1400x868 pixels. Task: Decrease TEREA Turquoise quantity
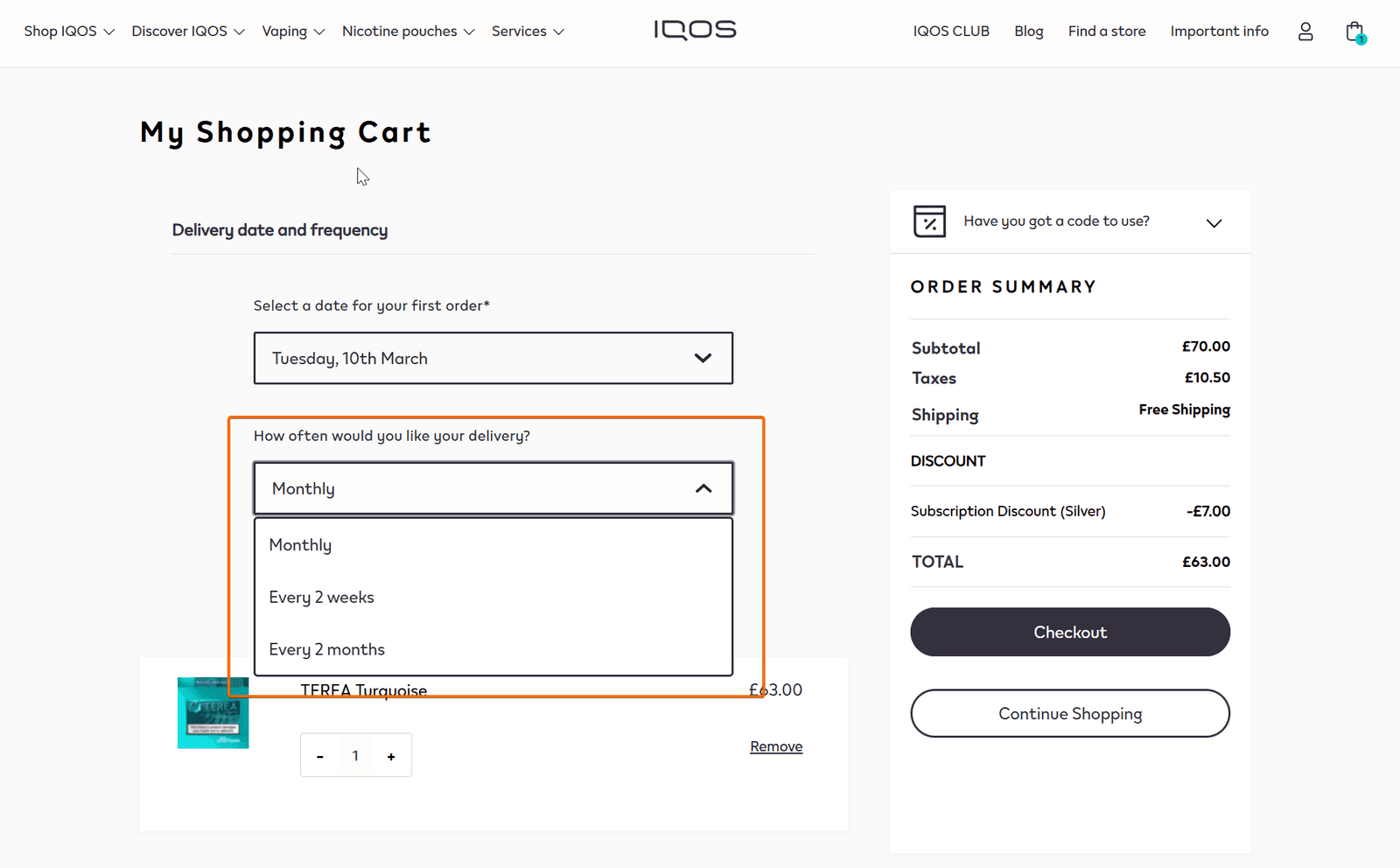(320, 756)
